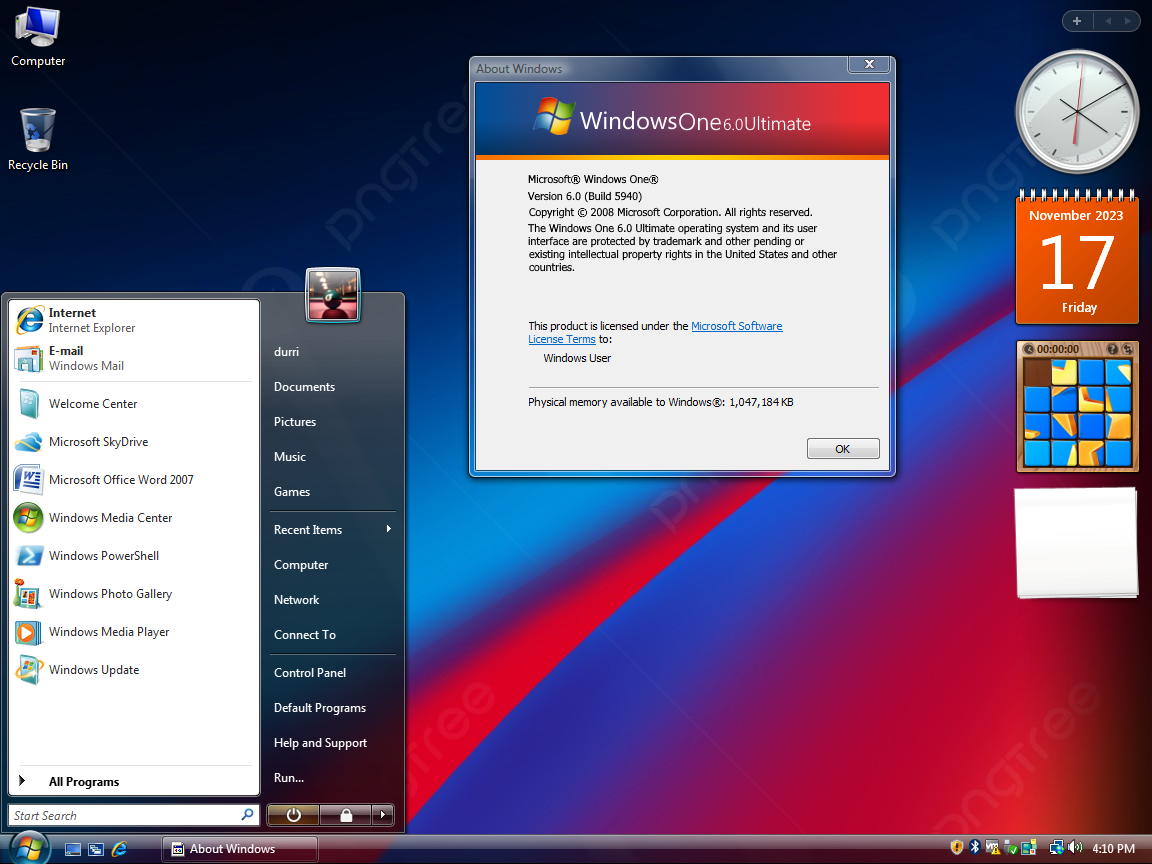Click the puzzle gadget timer pause icon
1152x864 pixels.
tap(1029, 349)
